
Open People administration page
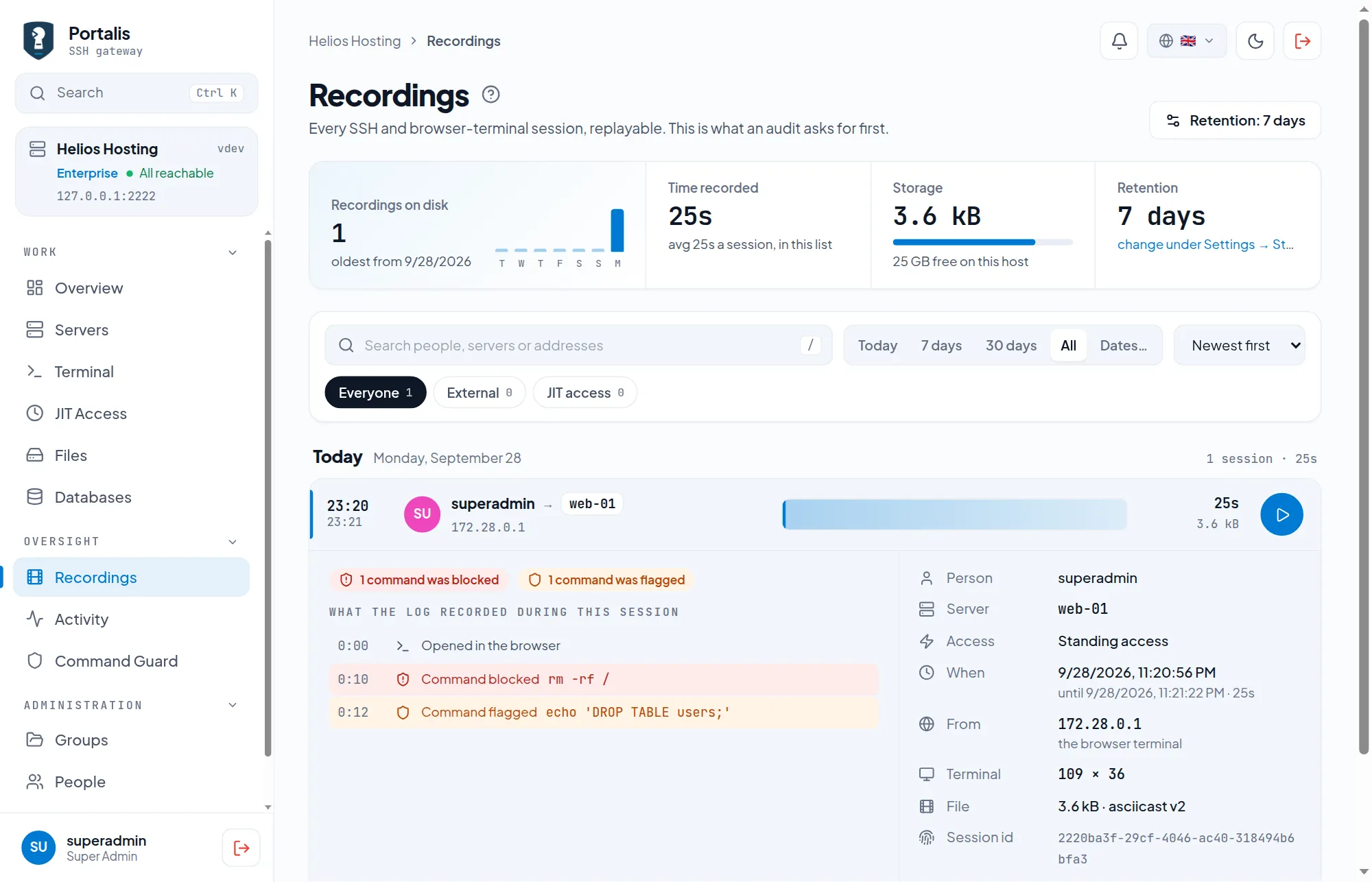[132, 782]
